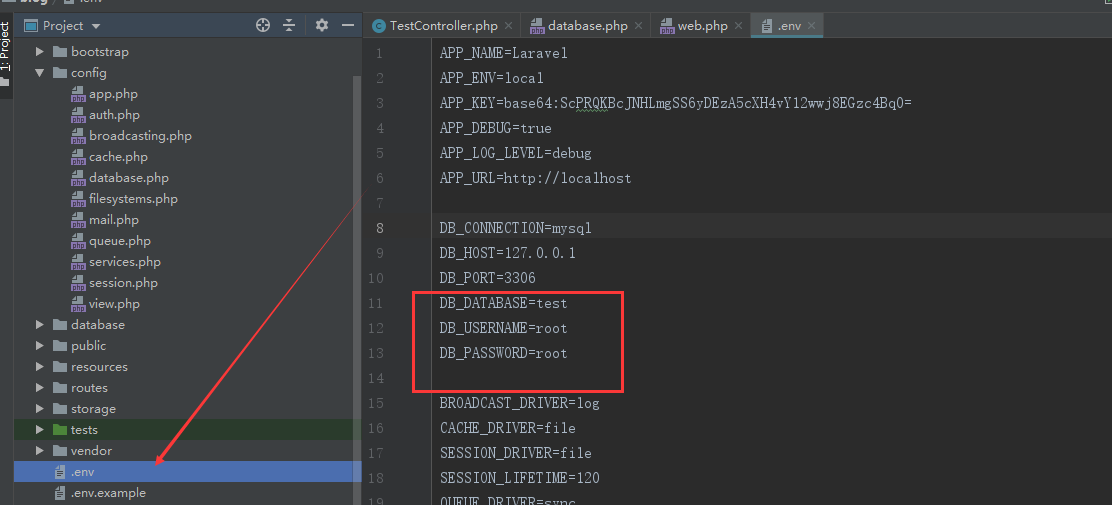This screenshot has width=1112, height=505.
Task: Click the locate/scroll-from-source target icon
Action: 263,26
